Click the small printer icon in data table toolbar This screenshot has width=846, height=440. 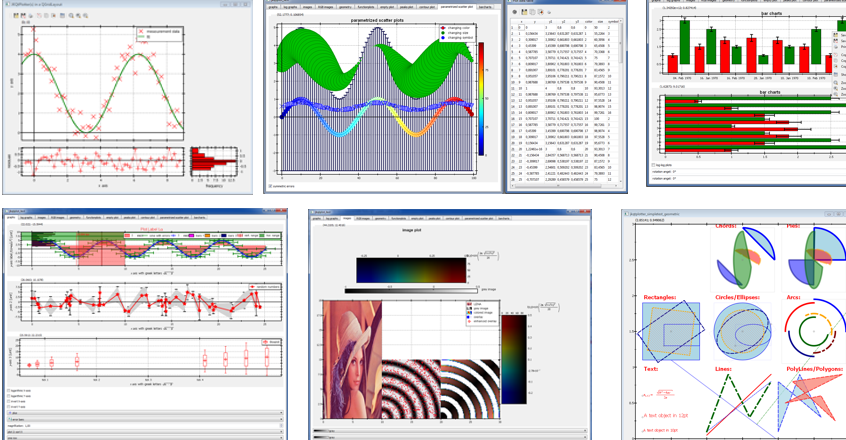click(549, 12)
